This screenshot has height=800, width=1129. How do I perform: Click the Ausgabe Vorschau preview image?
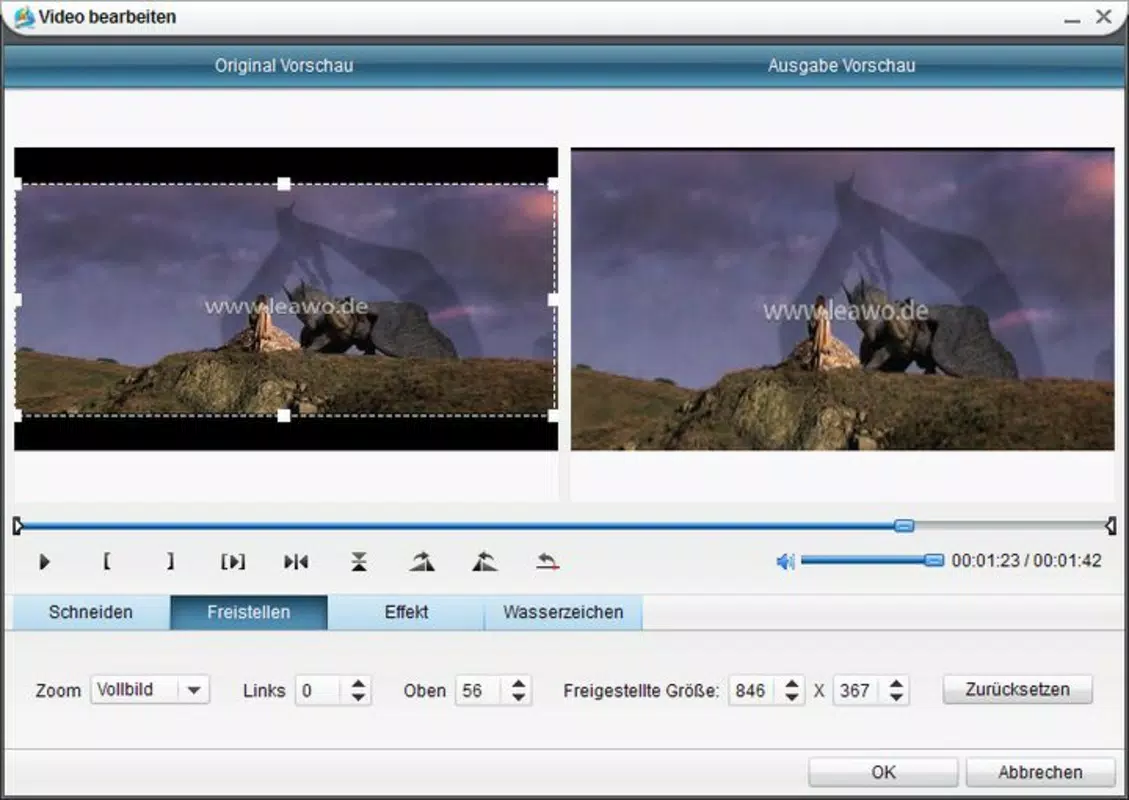coord(842,300)
